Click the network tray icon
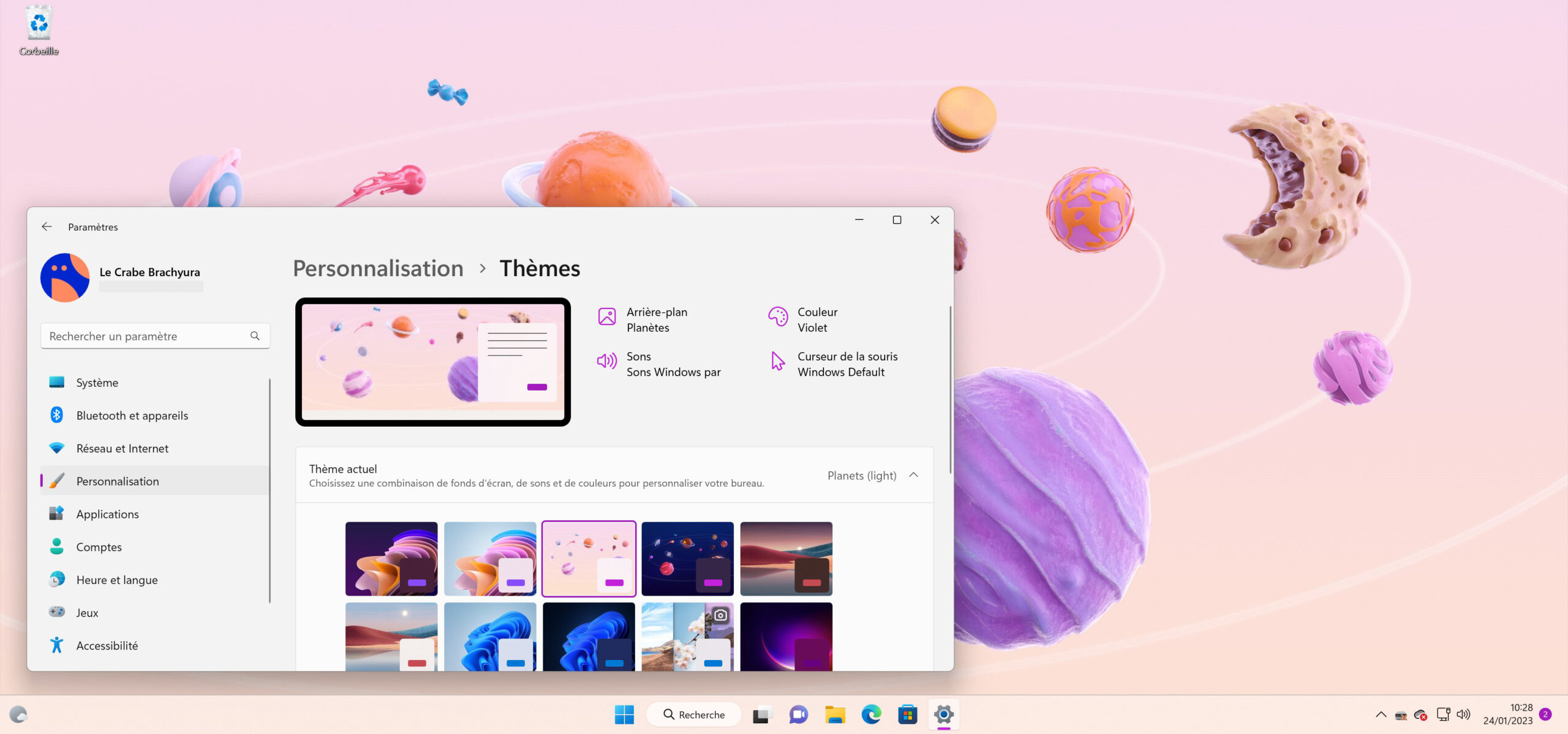The image size is (1568, 734). pyautogui.click(x=1443, y=714)
